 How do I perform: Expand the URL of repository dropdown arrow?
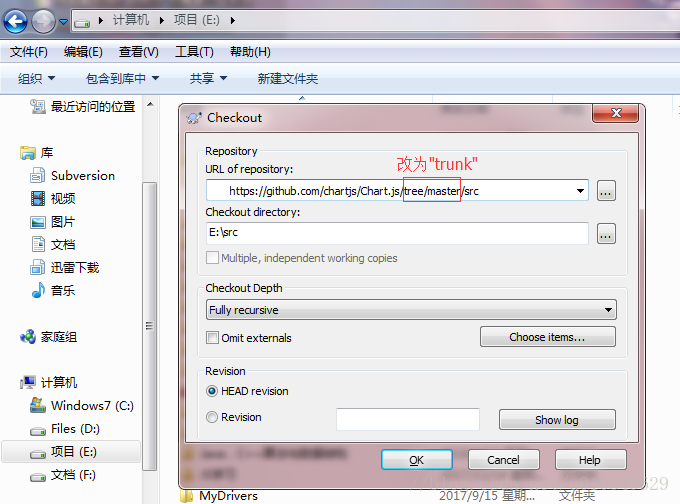[580, 191]
